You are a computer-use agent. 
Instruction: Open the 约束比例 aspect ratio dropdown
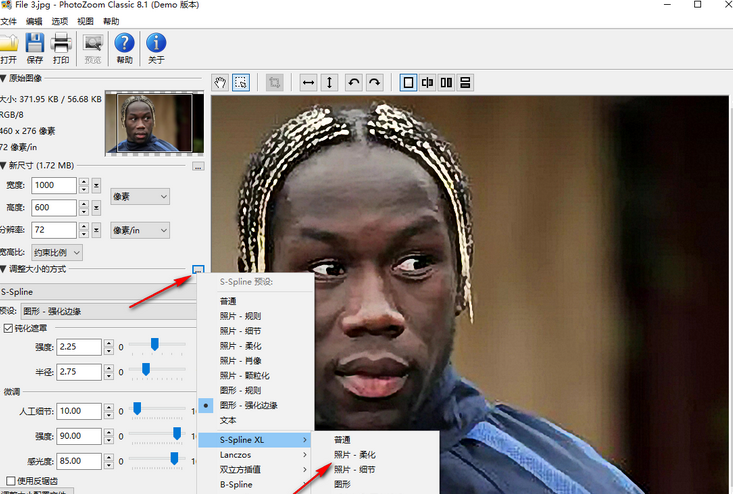tap(56, 253)
